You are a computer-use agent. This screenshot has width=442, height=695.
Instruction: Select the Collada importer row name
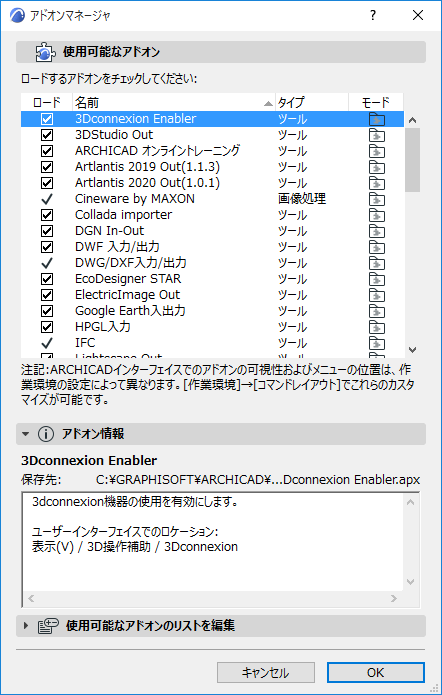(x=123, y=215)
